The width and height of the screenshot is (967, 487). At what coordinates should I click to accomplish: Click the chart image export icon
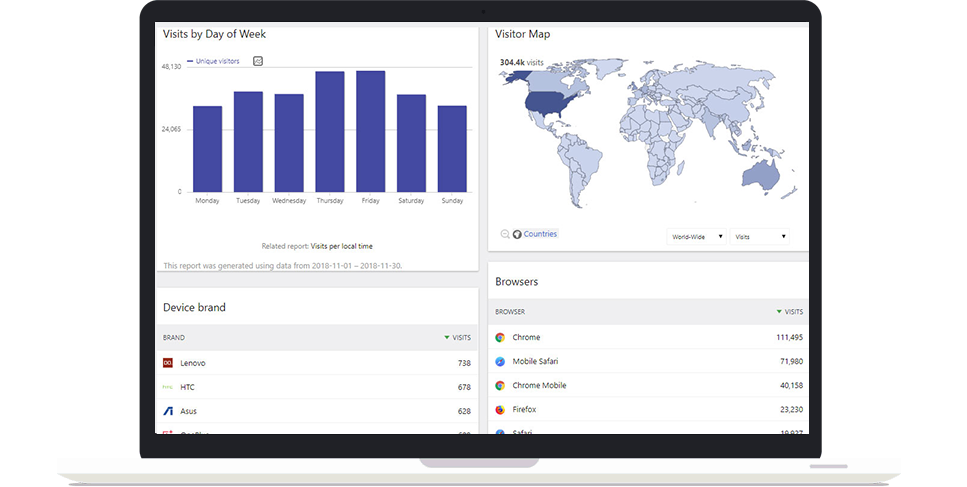pyautogui.click(x=258, y=61)
